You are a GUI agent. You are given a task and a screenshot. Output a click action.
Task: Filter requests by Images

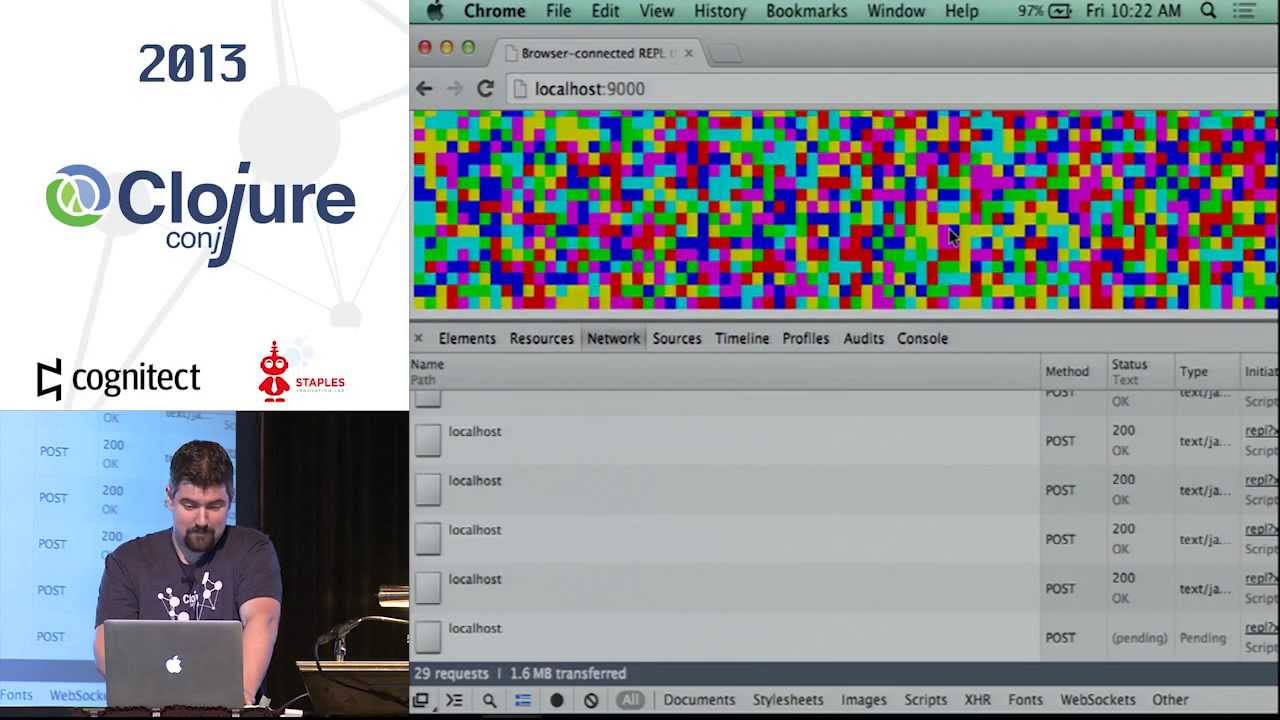click(863, 700)
